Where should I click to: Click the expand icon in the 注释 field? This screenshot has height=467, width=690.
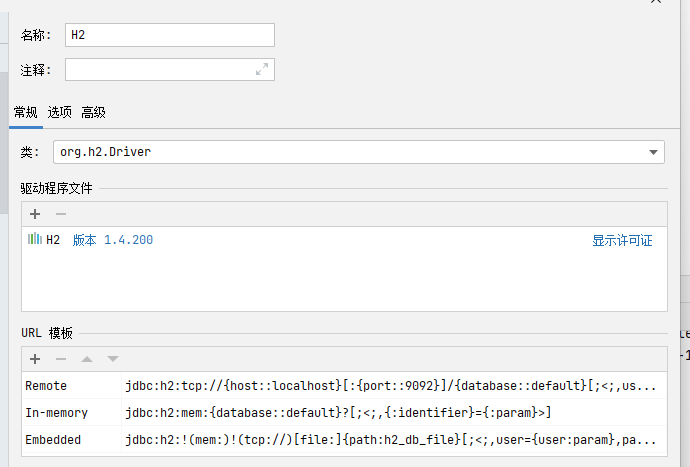pyautogui.click(x=262, y=69)
